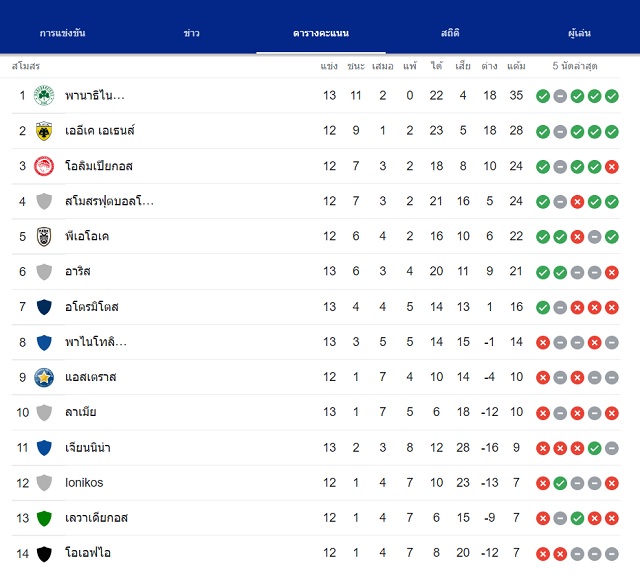The image size is (640, 576).
Task: Open the สถิติ tab
Action: pyautogui.click(x=450, y=33)
